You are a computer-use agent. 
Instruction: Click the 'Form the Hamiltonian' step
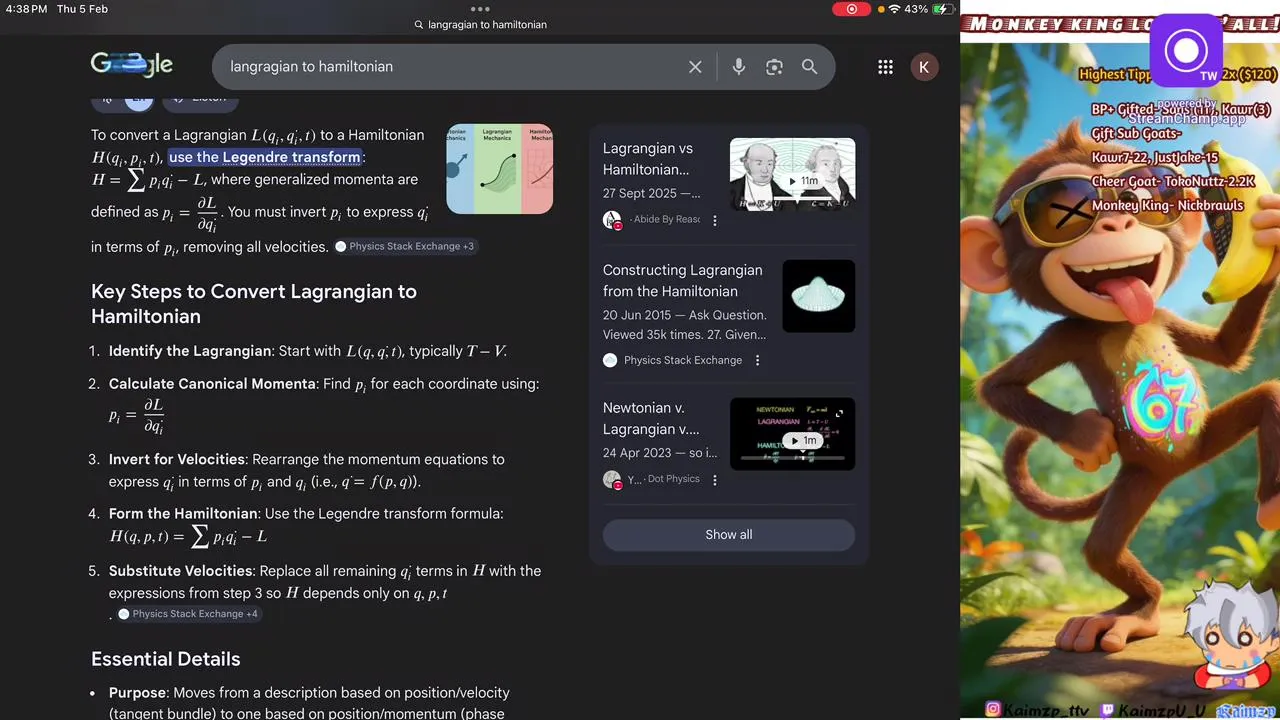click(183, 514)
